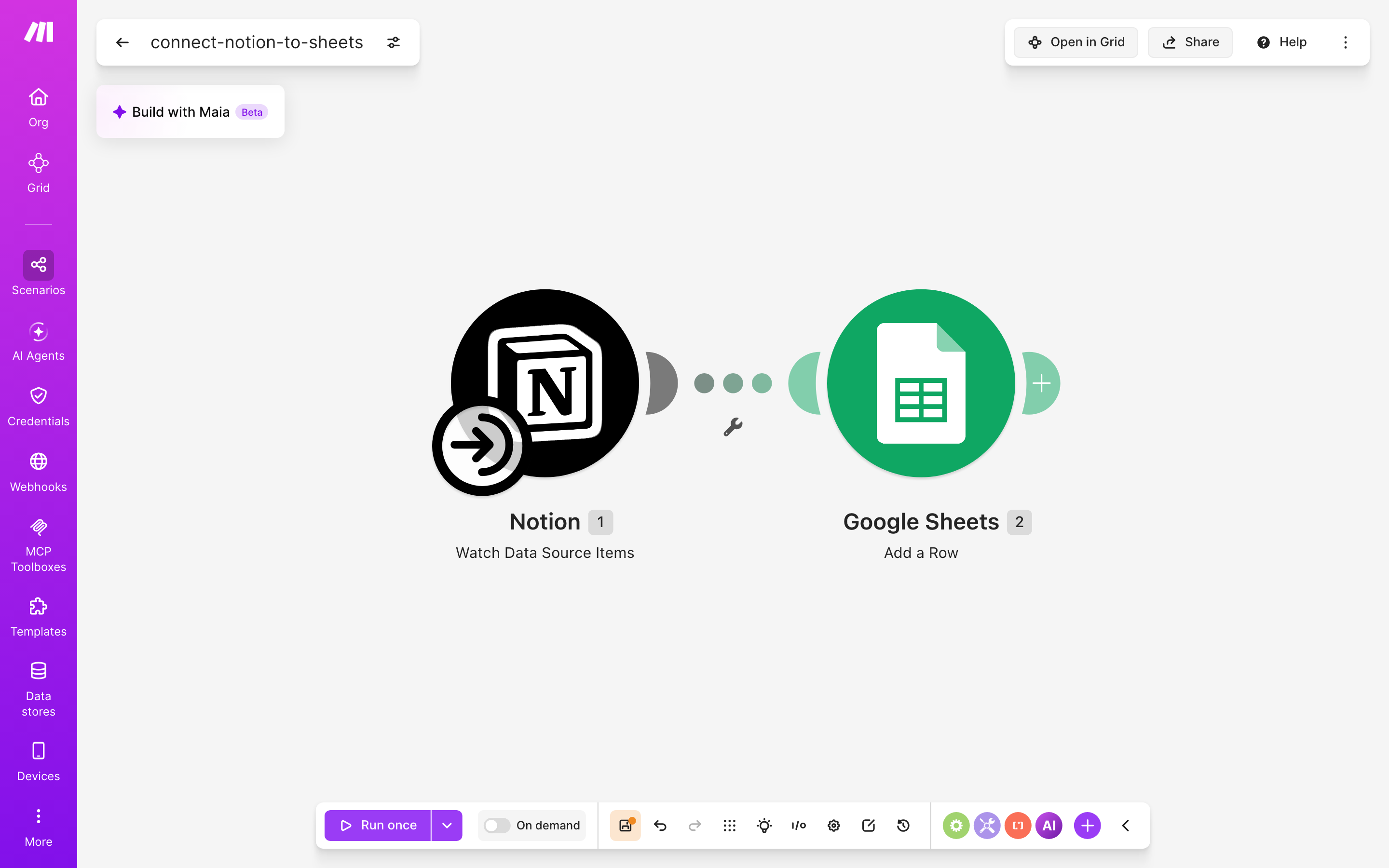
Task: Open Webhooks section
Action: [39, 473]
